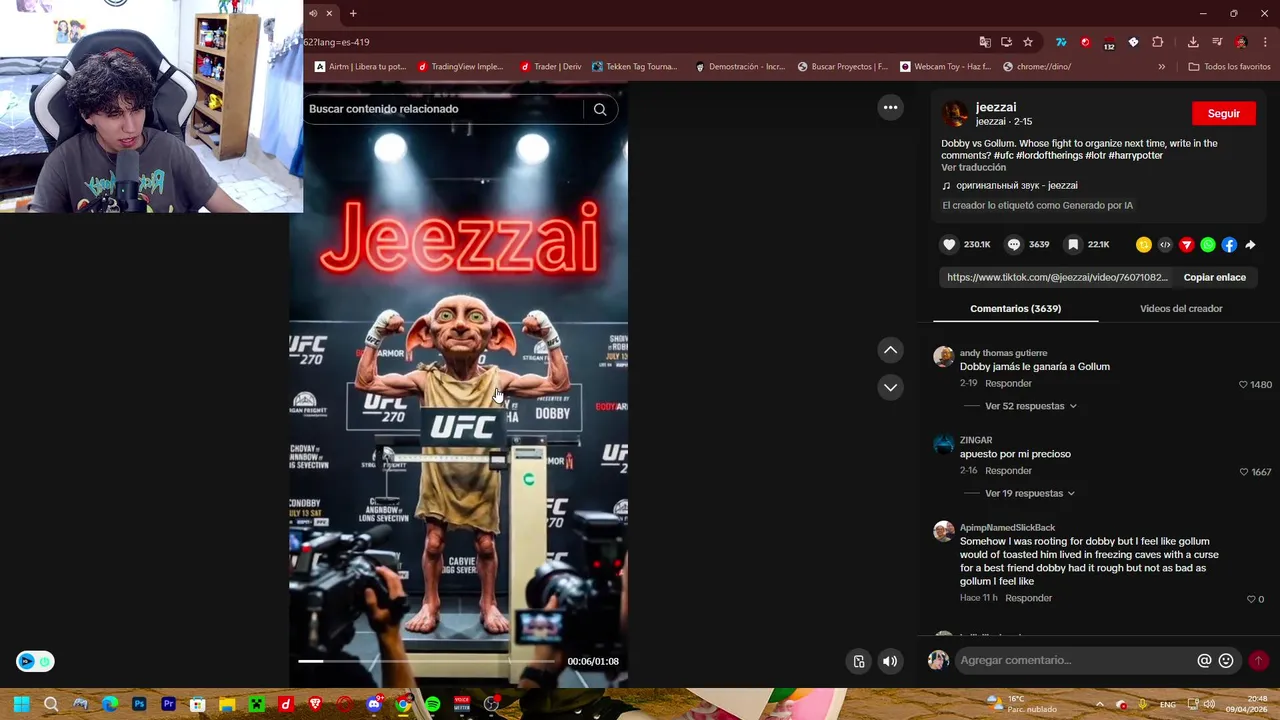The height and width of the screenshot is (720, 1280).
Task: Switch to Videos del creador tab
Action: 1181,308
